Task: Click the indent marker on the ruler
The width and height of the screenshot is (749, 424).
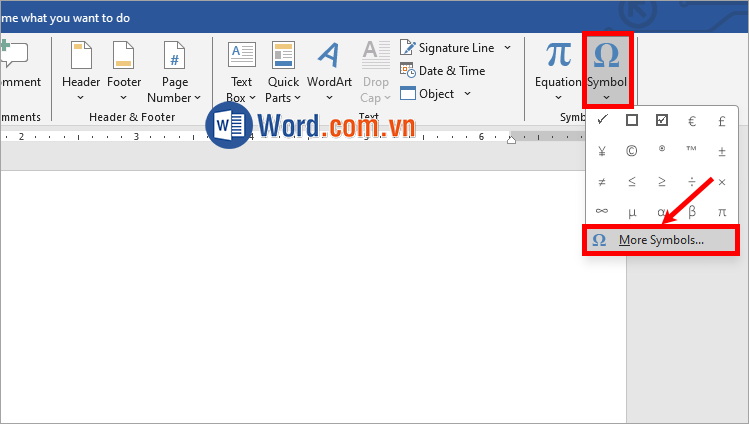Action: 511,139
